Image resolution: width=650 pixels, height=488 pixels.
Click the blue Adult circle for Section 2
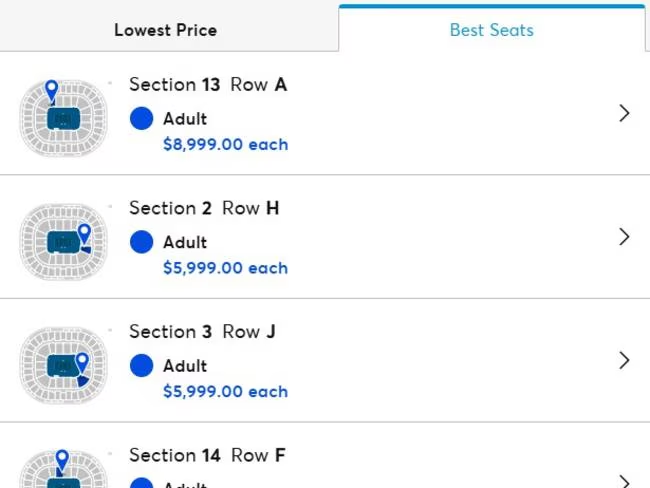(142, 242)
